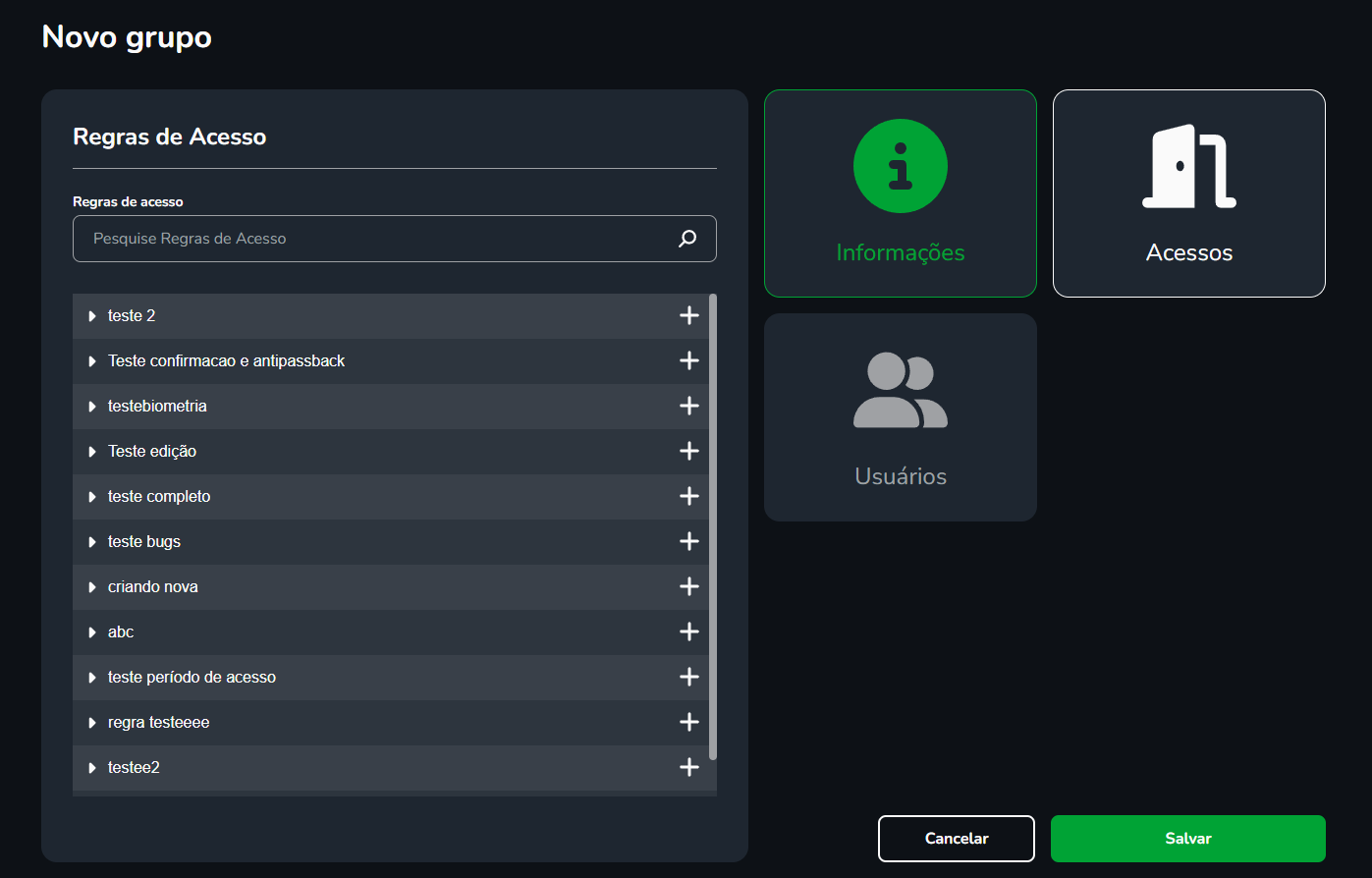1372x878 pixels.
Task: Add 'Teste confirmacao e antipassback' via plus icon
Action: [x=689, y=360]
